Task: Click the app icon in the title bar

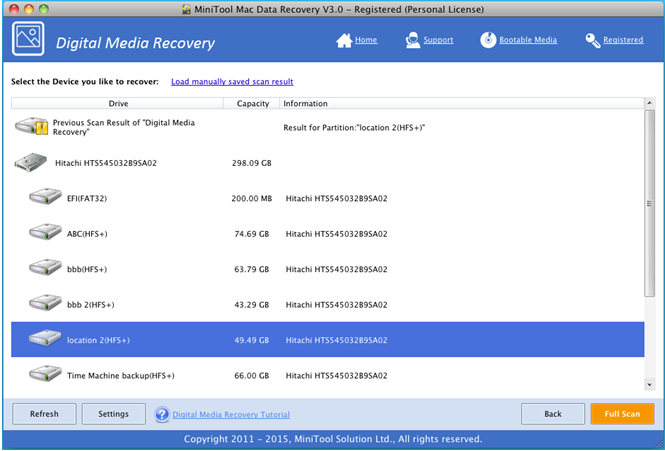Action: tap(186, 9)
